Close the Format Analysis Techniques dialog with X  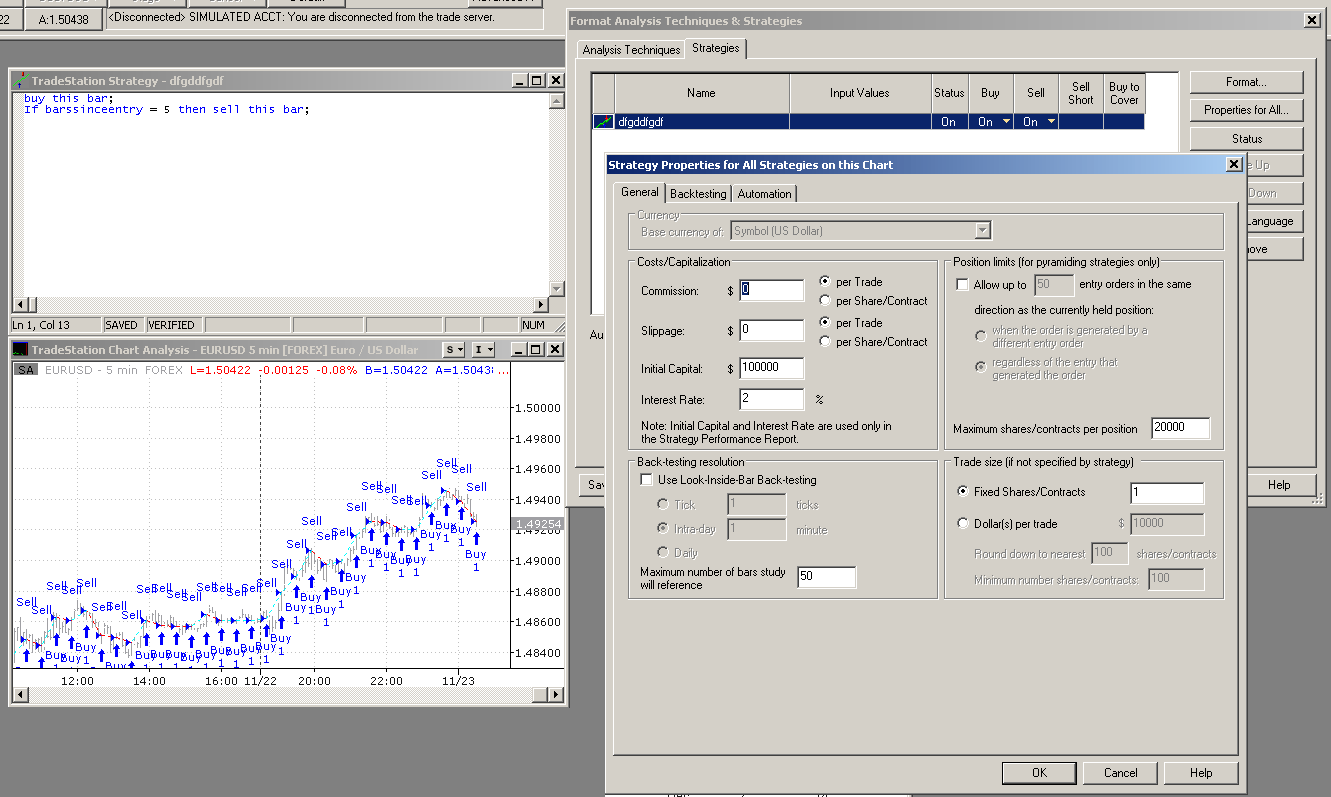click(1312, 20)
